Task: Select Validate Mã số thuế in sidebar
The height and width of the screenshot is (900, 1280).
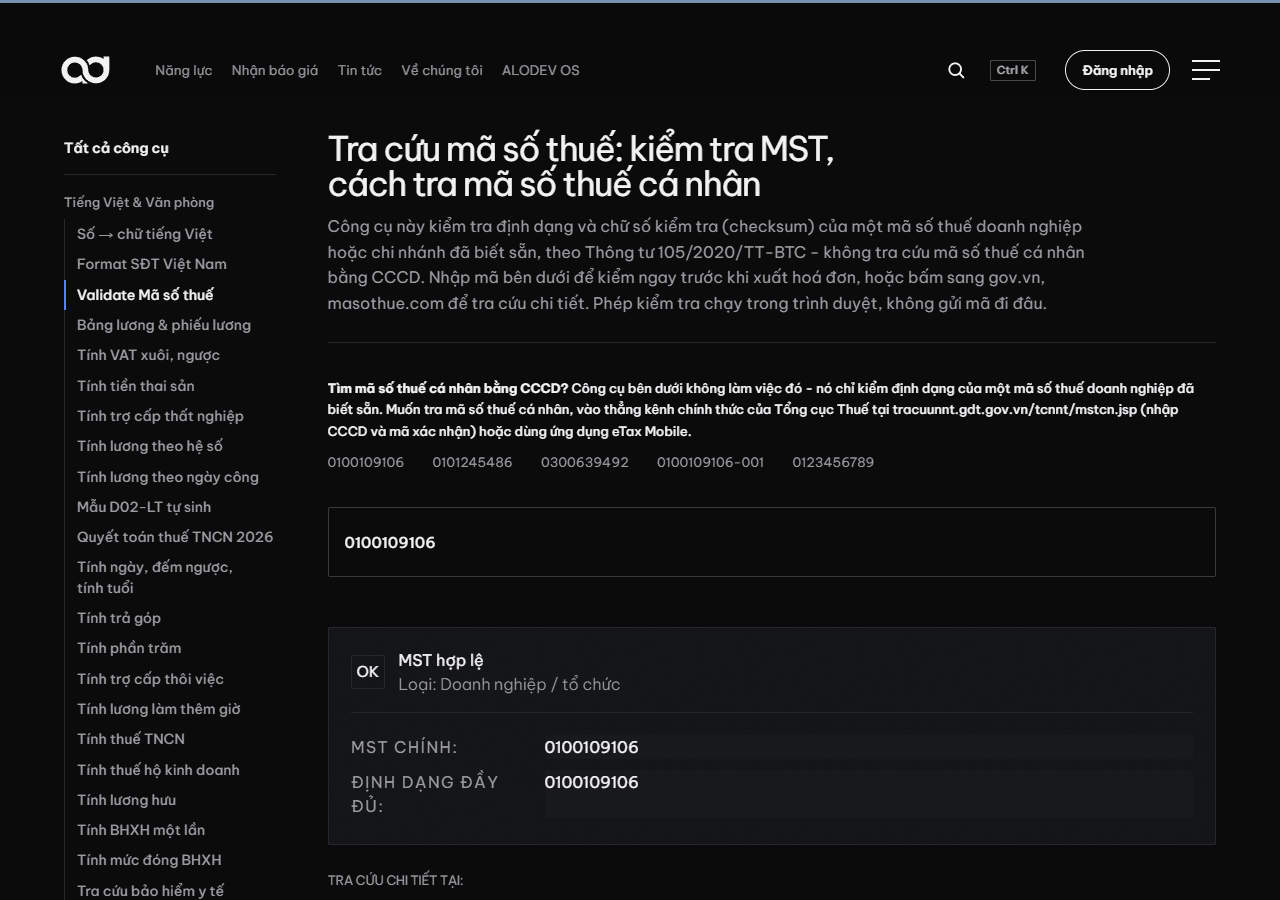Action: pyautogui.click(x=145, y=295)
